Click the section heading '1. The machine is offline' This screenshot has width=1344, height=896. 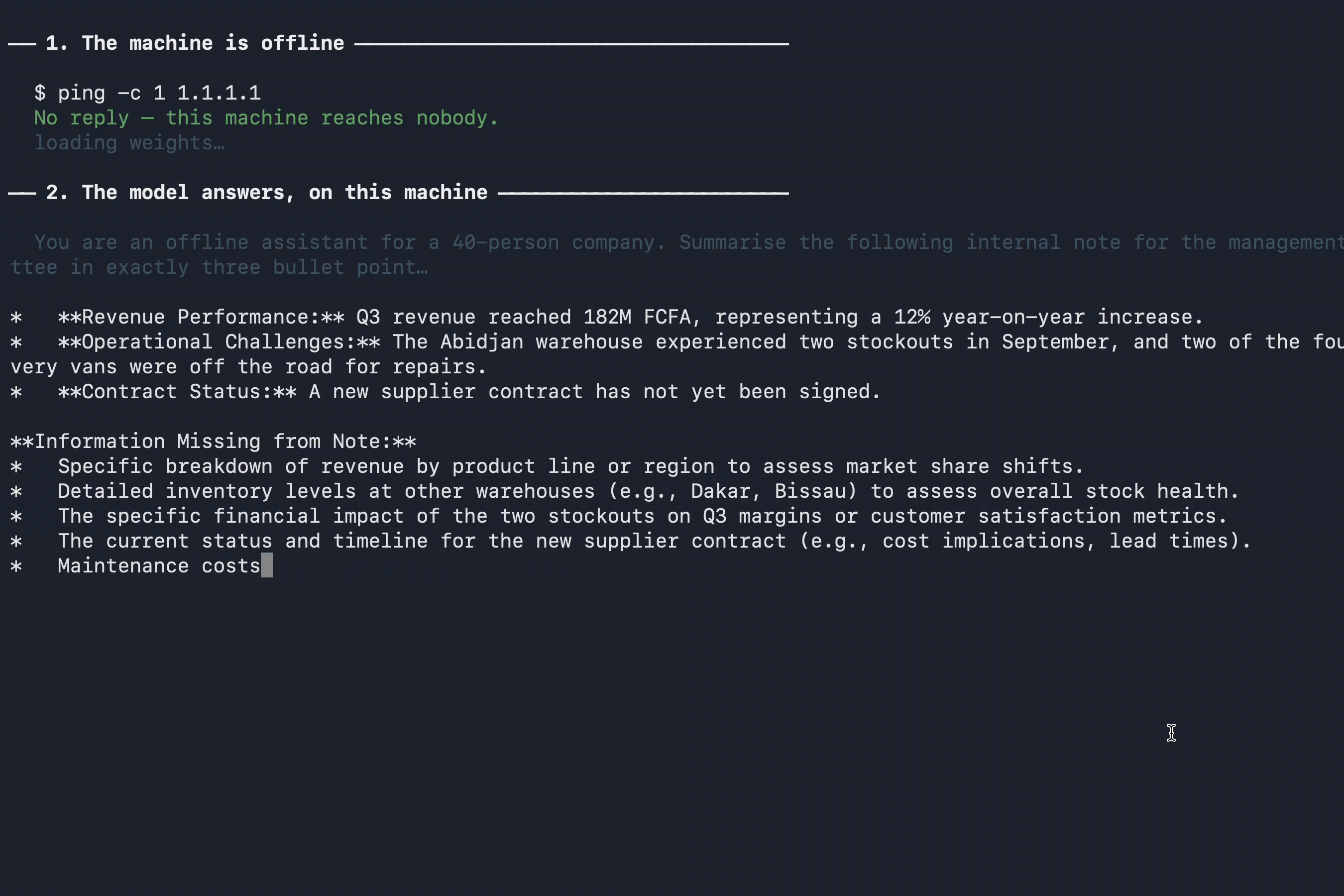(195, 43)
